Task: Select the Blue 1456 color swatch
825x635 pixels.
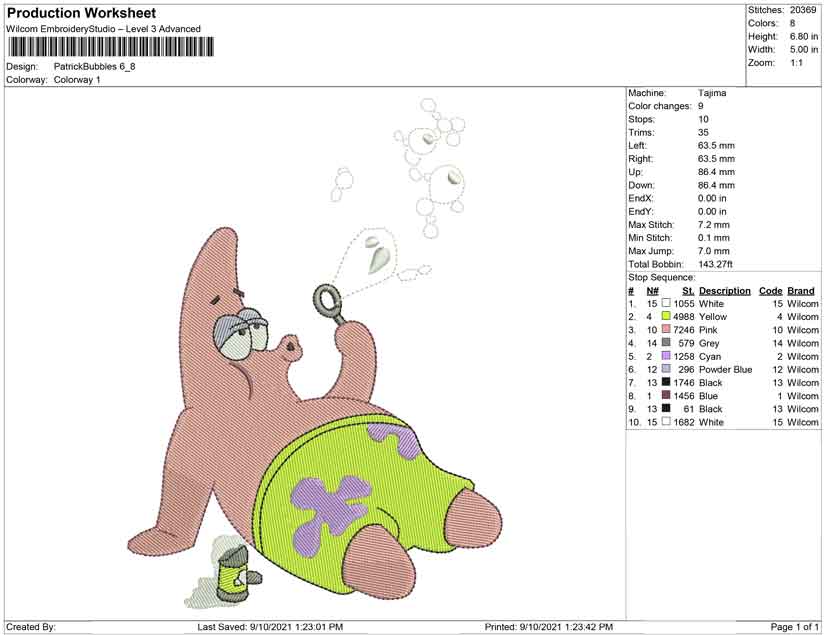Action: (x=665, y=396)
